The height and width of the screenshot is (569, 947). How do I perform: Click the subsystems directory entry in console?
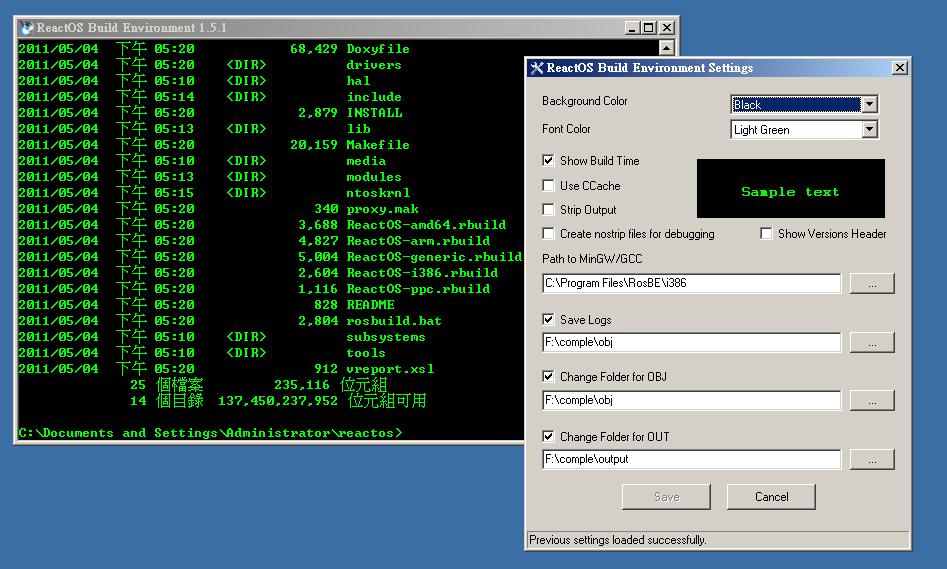pos(386,336)
